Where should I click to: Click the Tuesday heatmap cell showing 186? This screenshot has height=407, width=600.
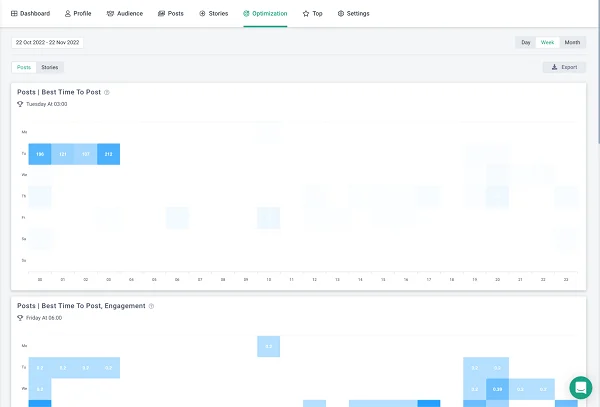coord(40,154)
